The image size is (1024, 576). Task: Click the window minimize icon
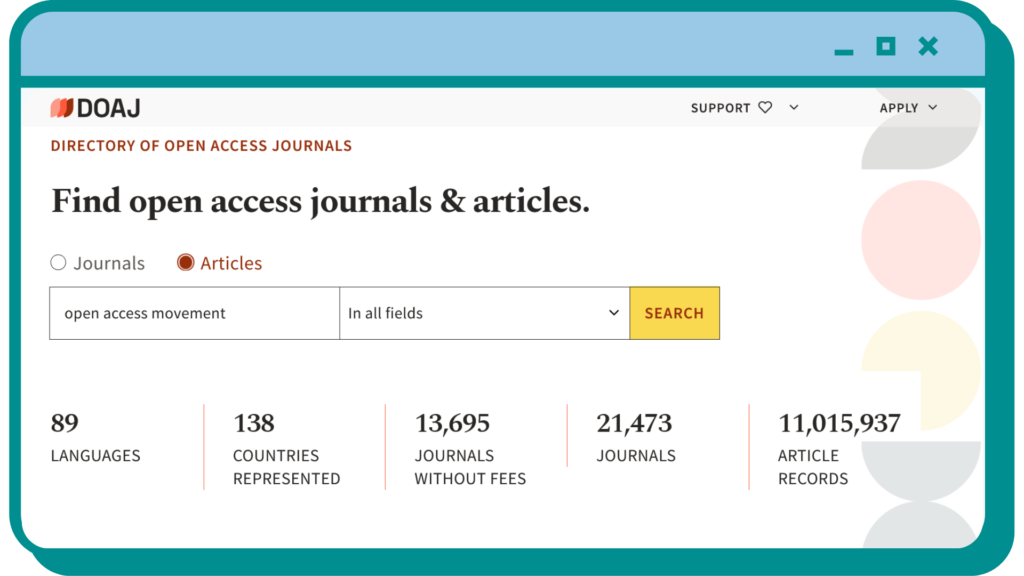click(x=844, y=51)
